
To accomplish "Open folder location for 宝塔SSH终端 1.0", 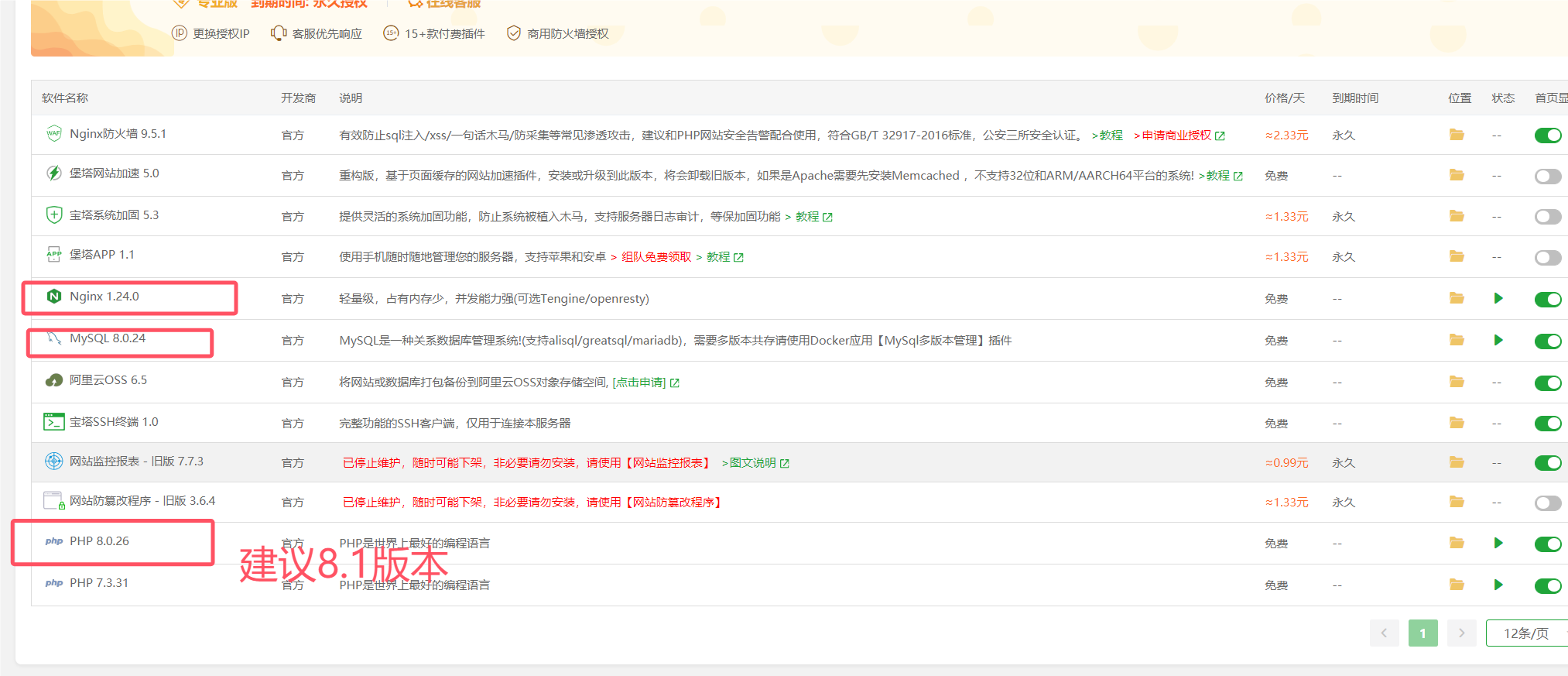I will pyautogui.click(x=1457, y=423).
